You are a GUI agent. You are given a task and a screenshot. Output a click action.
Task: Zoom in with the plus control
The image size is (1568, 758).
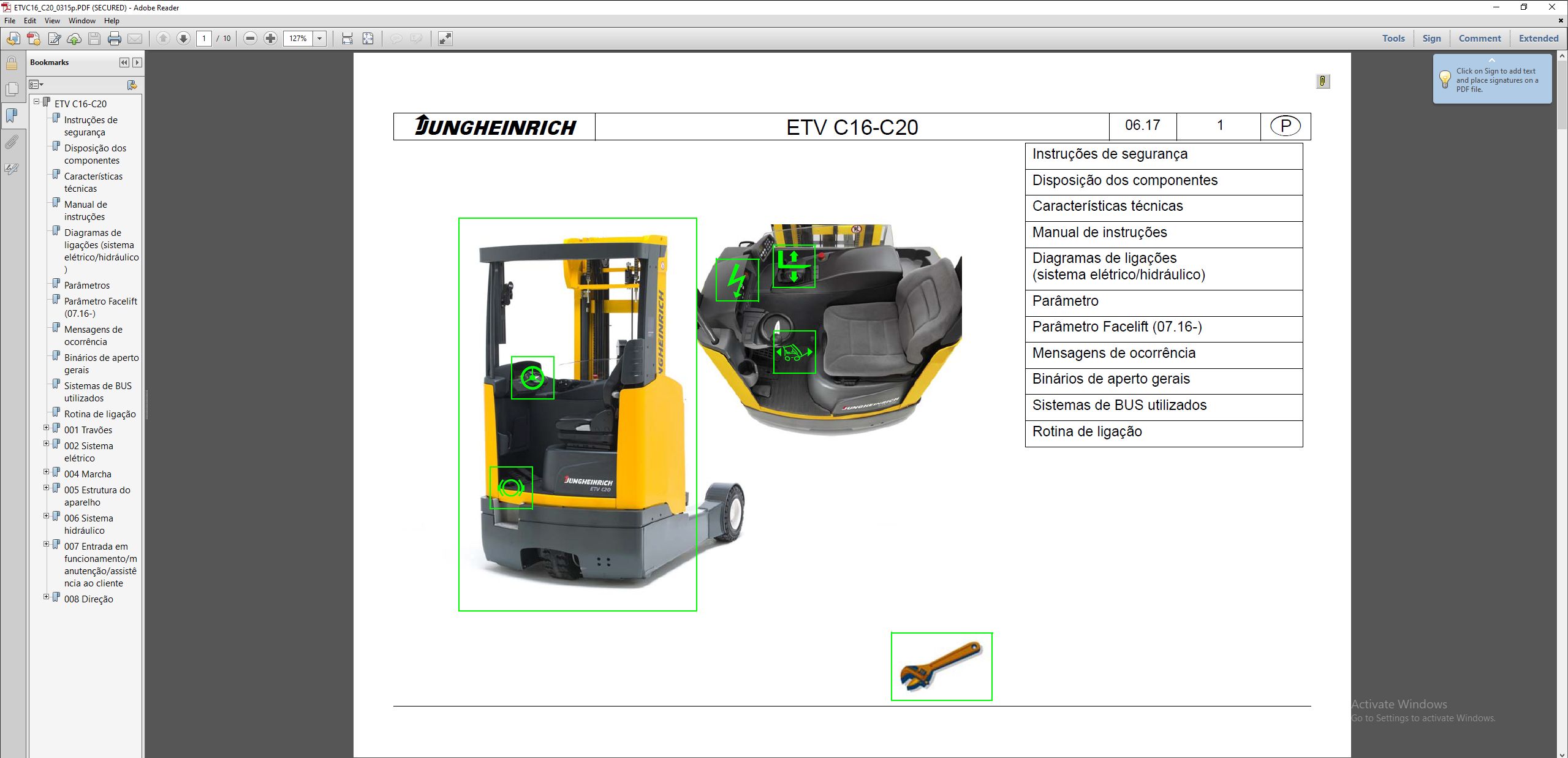(270, 38)
